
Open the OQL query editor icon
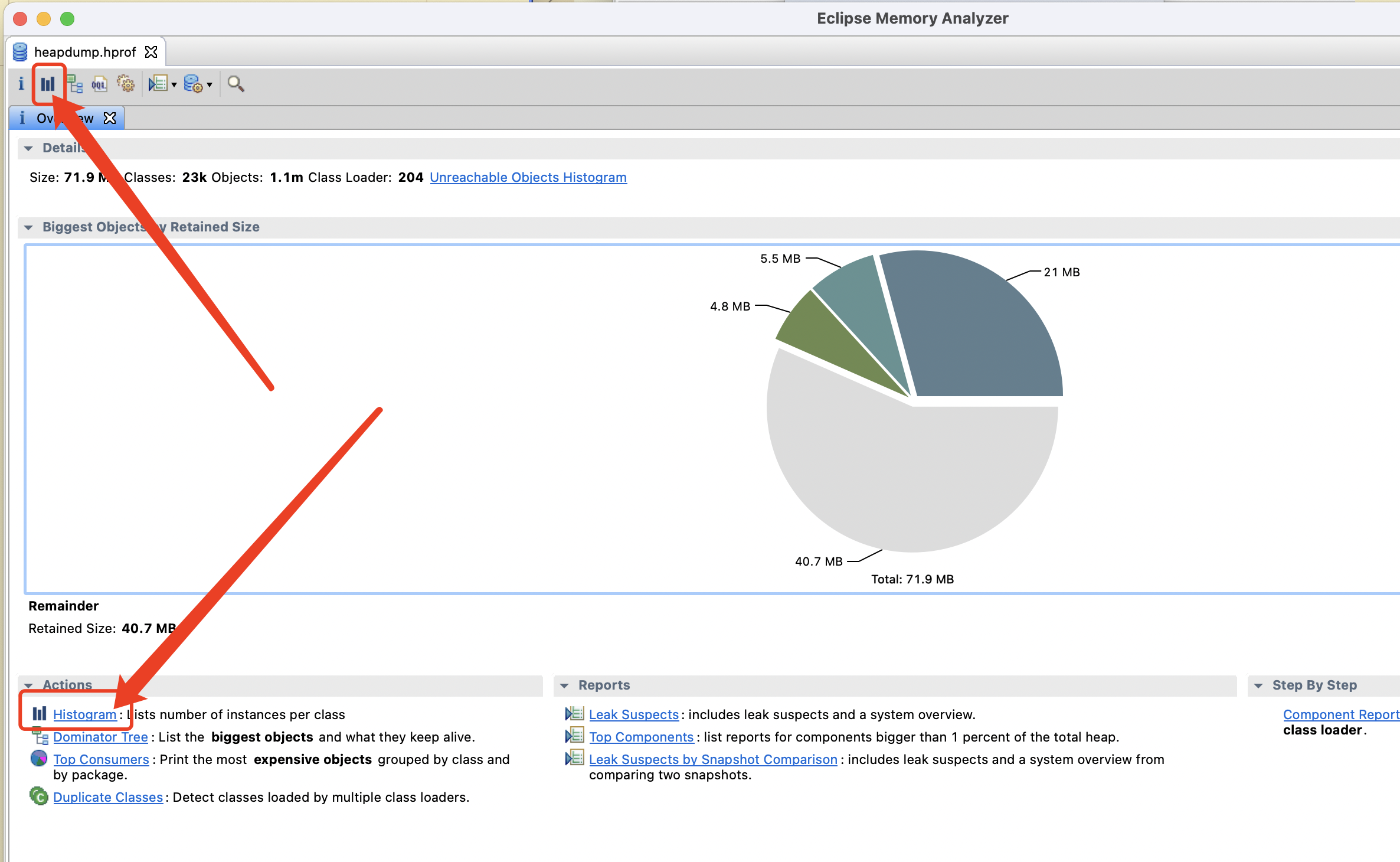pos(99,84)
